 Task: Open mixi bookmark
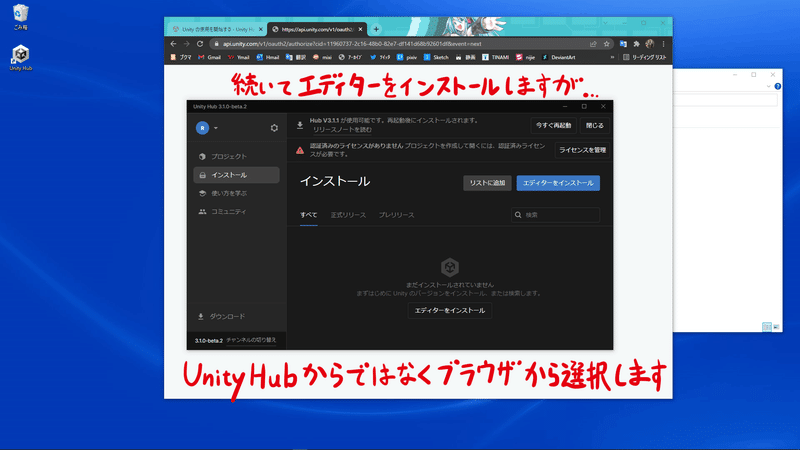(322, 57)
